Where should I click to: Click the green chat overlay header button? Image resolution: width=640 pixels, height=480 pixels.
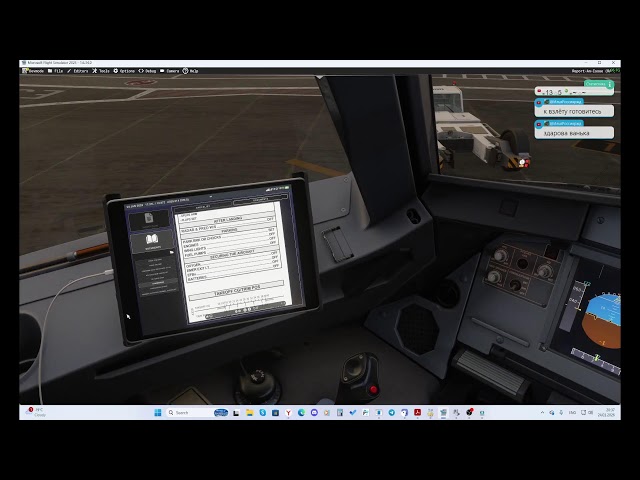(598, 84)
